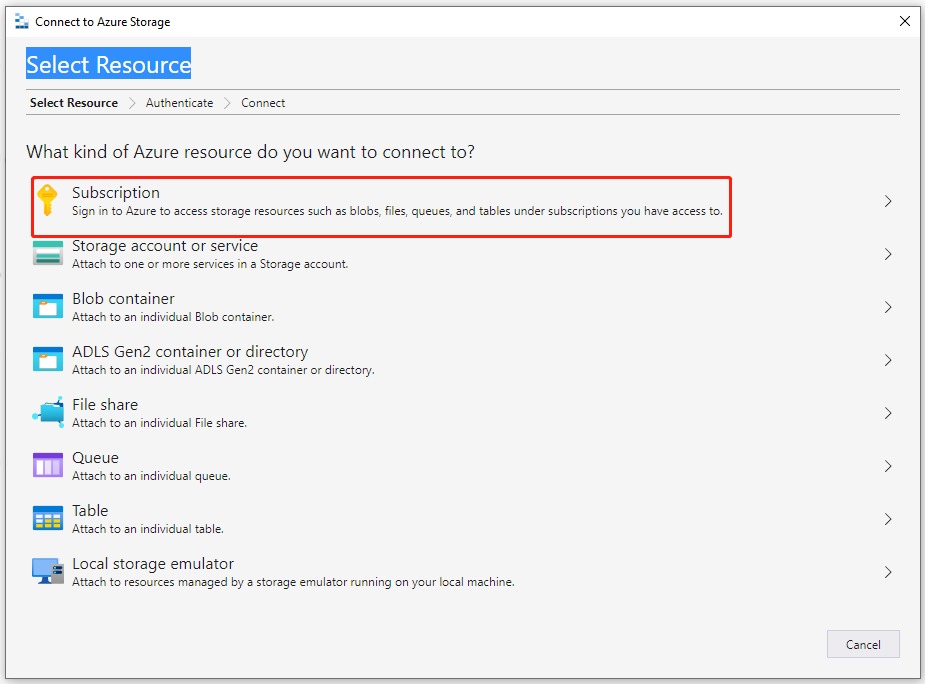Expand the Subscription option chevron
Image resolution: width=925 pixels, height=684 pixels.
888,201
